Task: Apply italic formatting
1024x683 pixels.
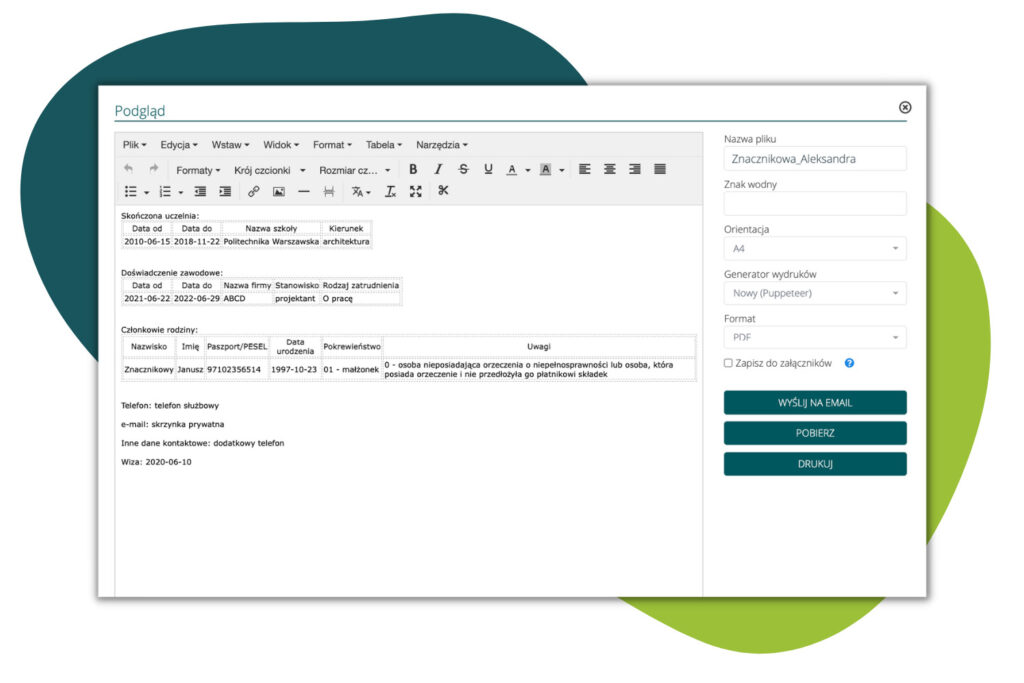Action: [438, 170]
